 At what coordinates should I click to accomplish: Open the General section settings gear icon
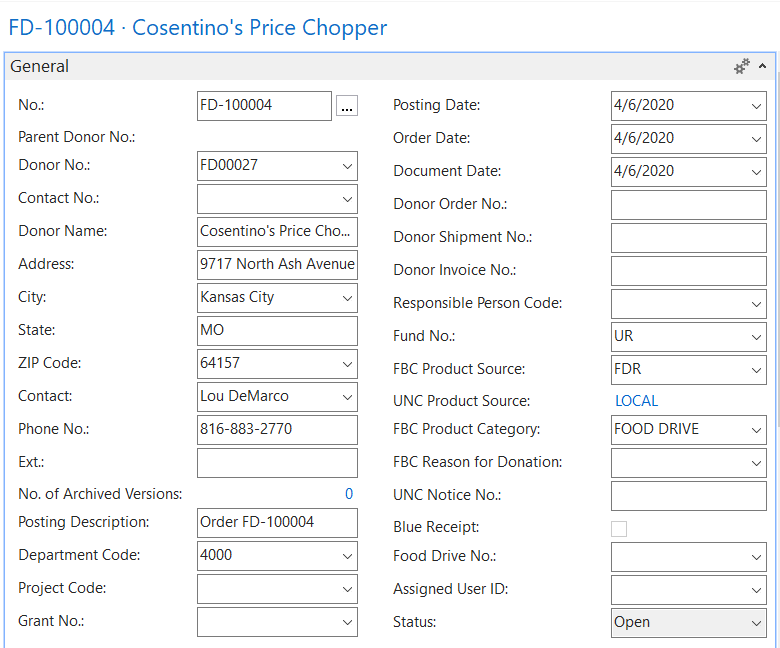click(741, 67)
